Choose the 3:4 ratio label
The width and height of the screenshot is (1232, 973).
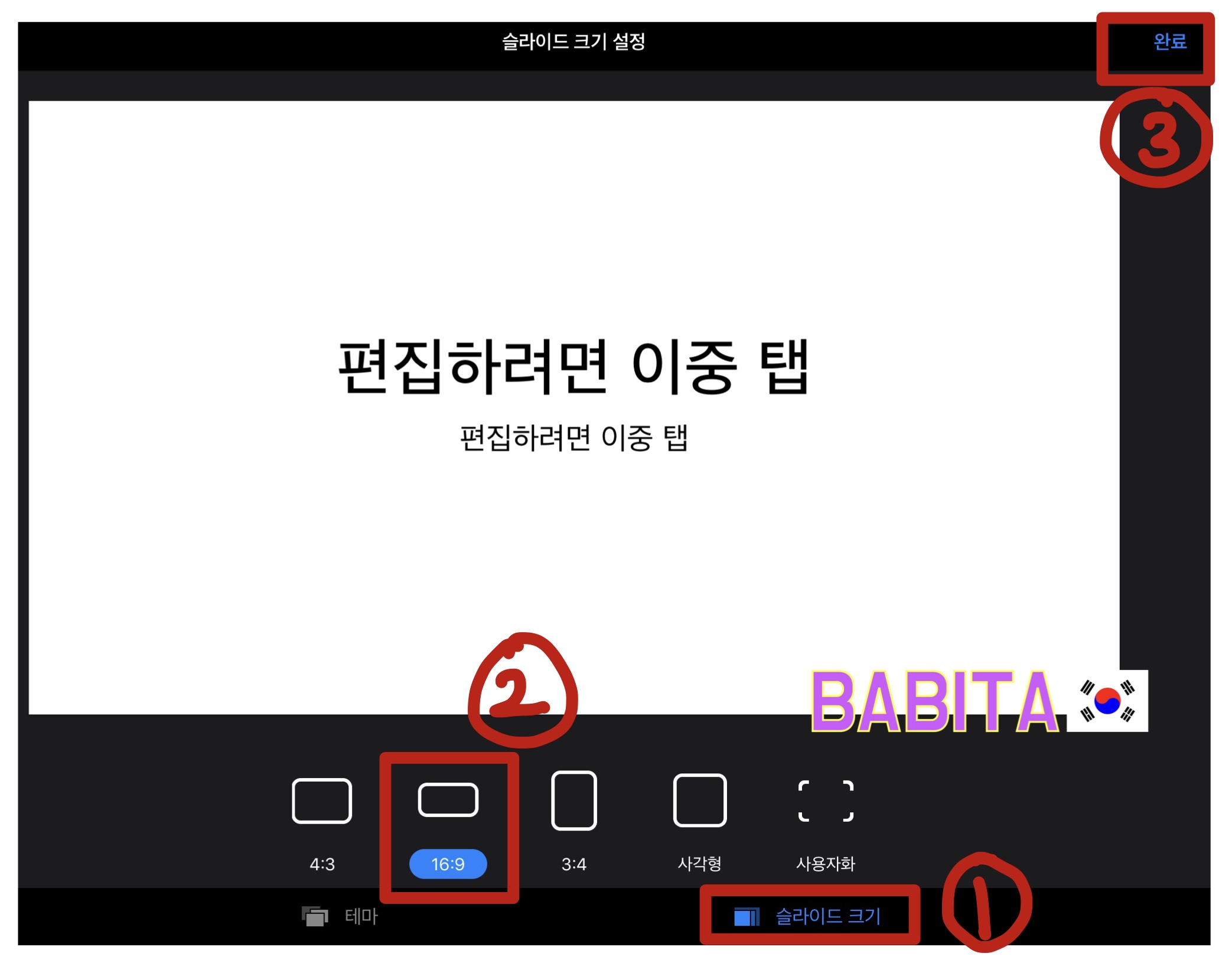point(573,864)
